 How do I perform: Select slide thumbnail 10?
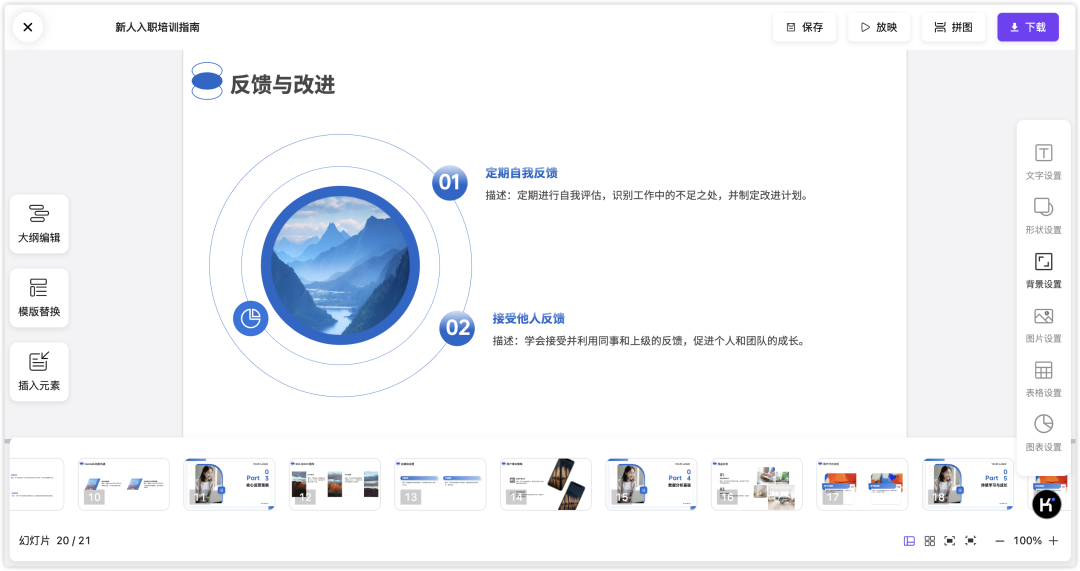(124, 484)
